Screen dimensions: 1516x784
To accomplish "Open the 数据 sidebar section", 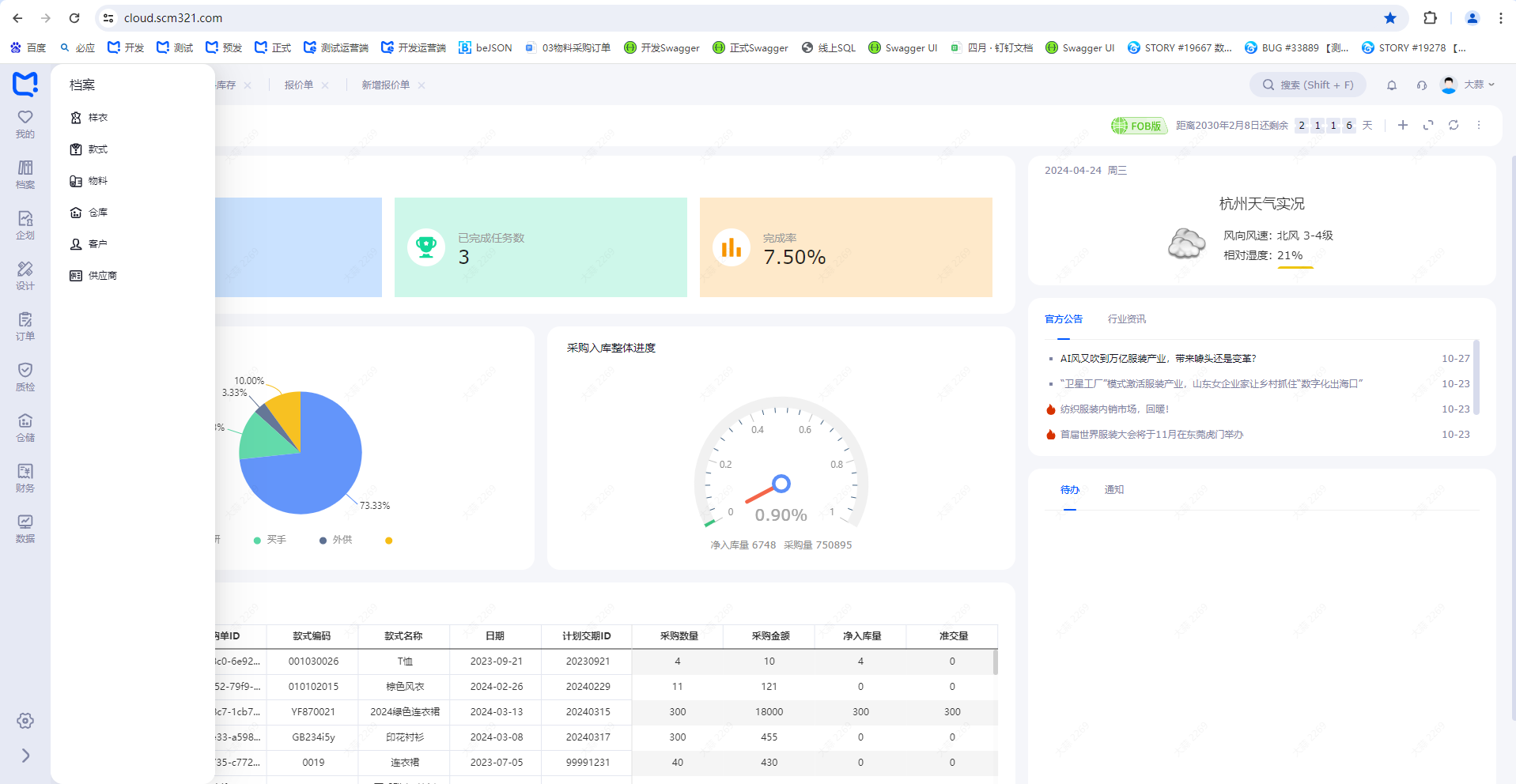I will click(25, 529).
